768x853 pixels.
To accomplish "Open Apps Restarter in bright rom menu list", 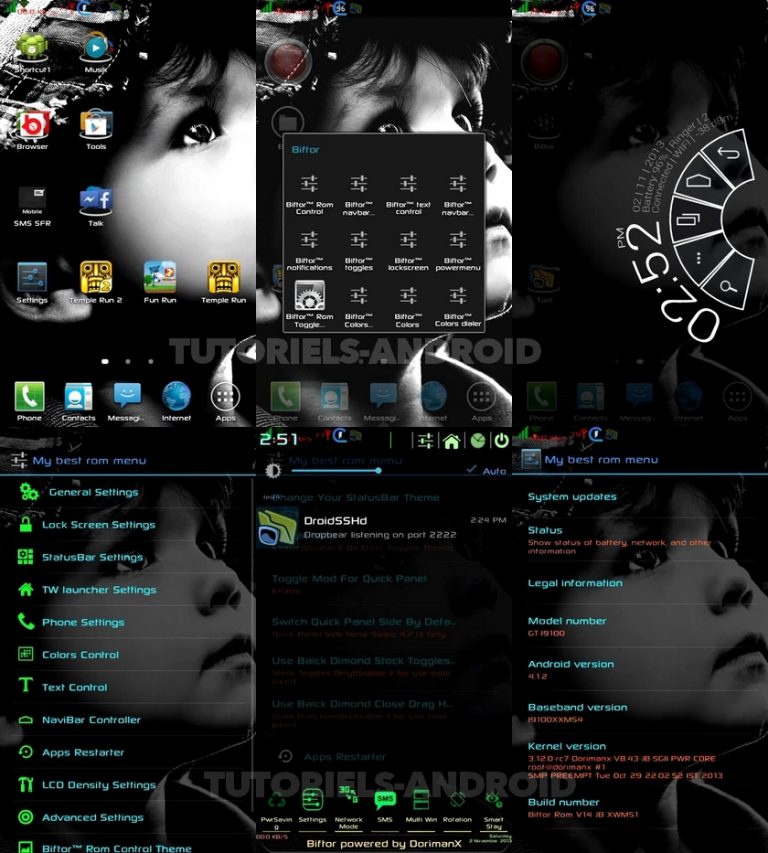I will (127, 752).
